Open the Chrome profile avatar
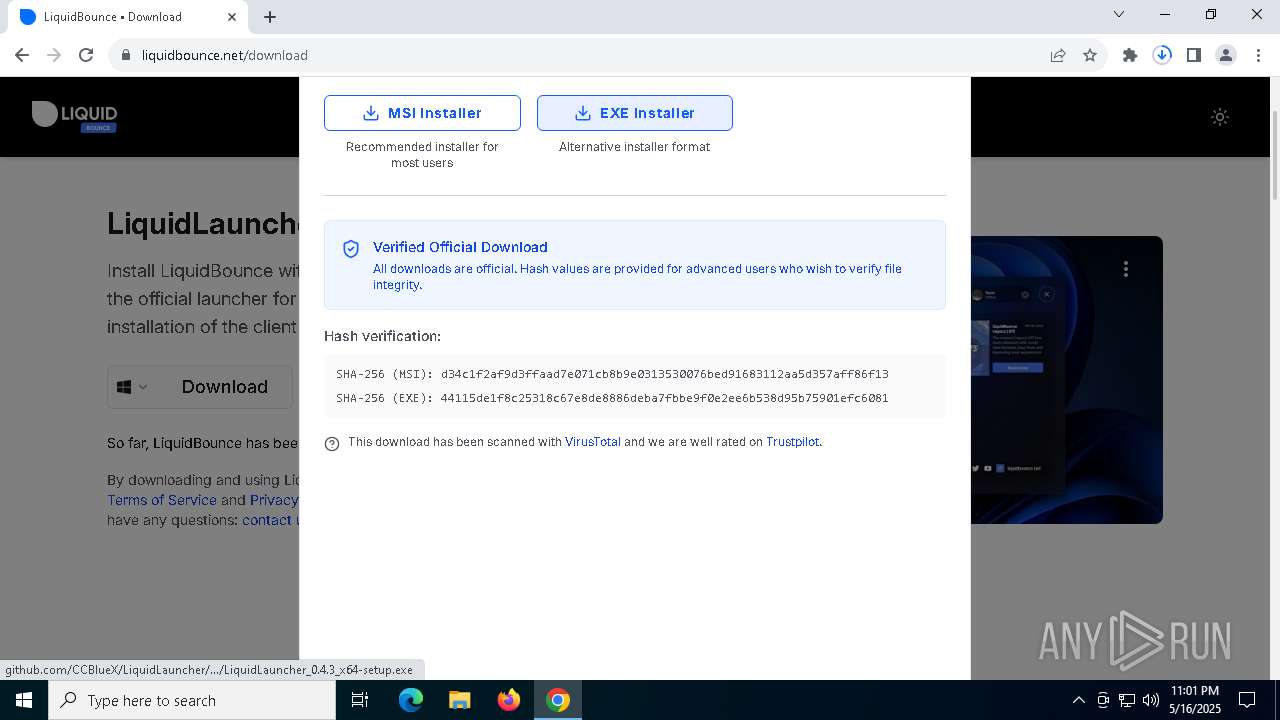The width and height of the screenshot is (1280, 720). coord(1226,55)
